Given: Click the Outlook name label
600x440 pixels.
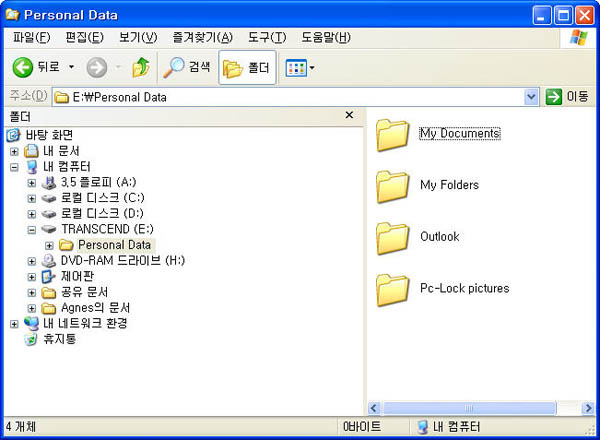Looking at the screenshot, I should (440, 236).
